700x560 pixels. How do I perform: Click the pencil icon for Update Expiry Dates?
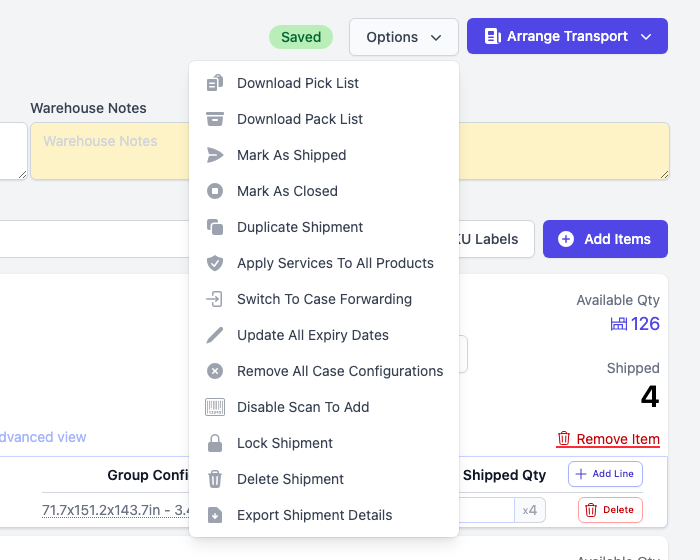coord(215,335)
